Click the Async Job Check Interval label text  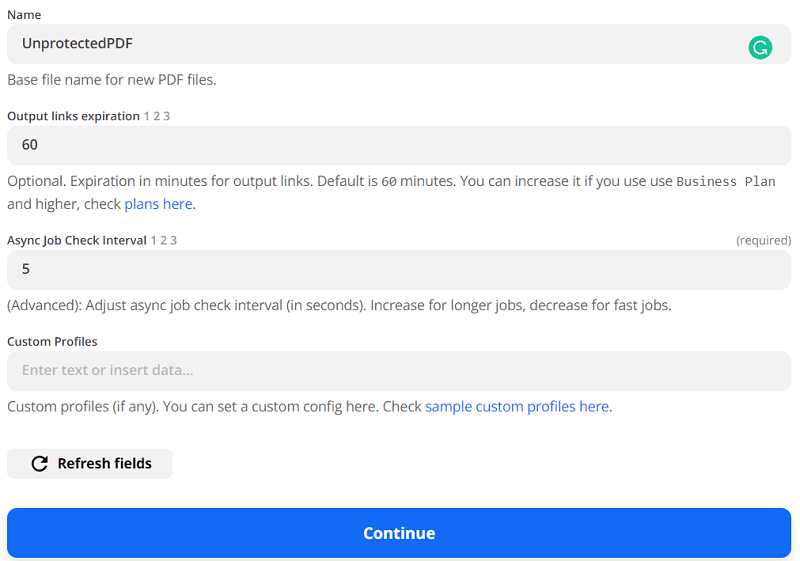point(77,240)
